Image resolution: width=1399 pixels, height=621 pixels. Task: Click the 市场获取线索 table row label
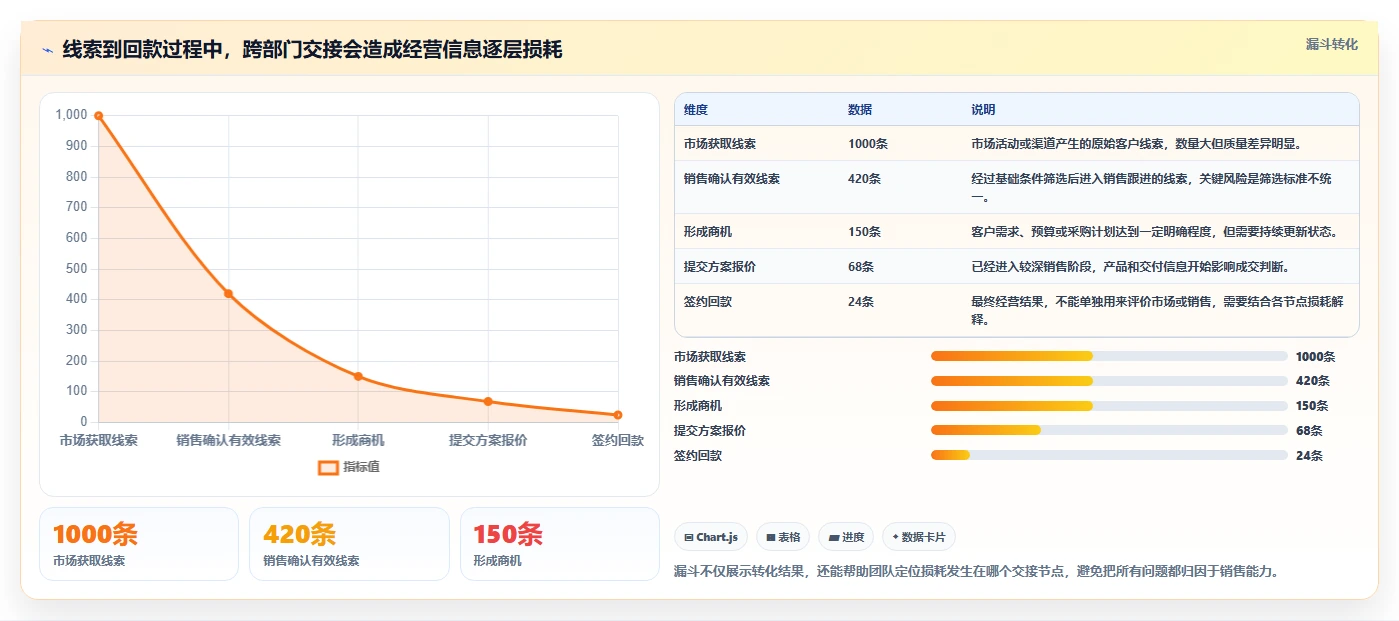[720, 144]
